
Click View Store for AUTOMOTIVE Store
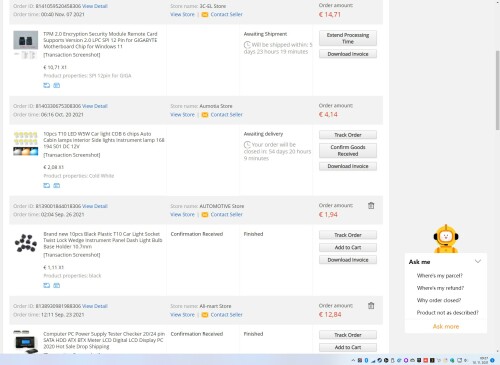click(182, 214)
